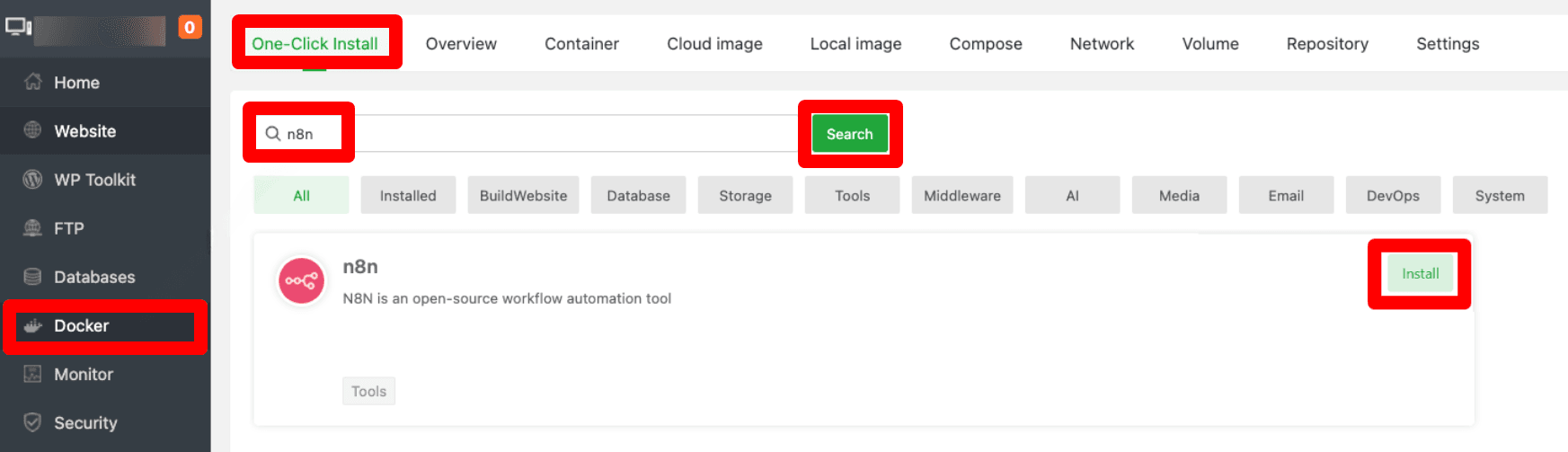This screenshot has width=1568, height=452.
Task: Open Docker Settings tab
Action: [x=1448, y=43]
